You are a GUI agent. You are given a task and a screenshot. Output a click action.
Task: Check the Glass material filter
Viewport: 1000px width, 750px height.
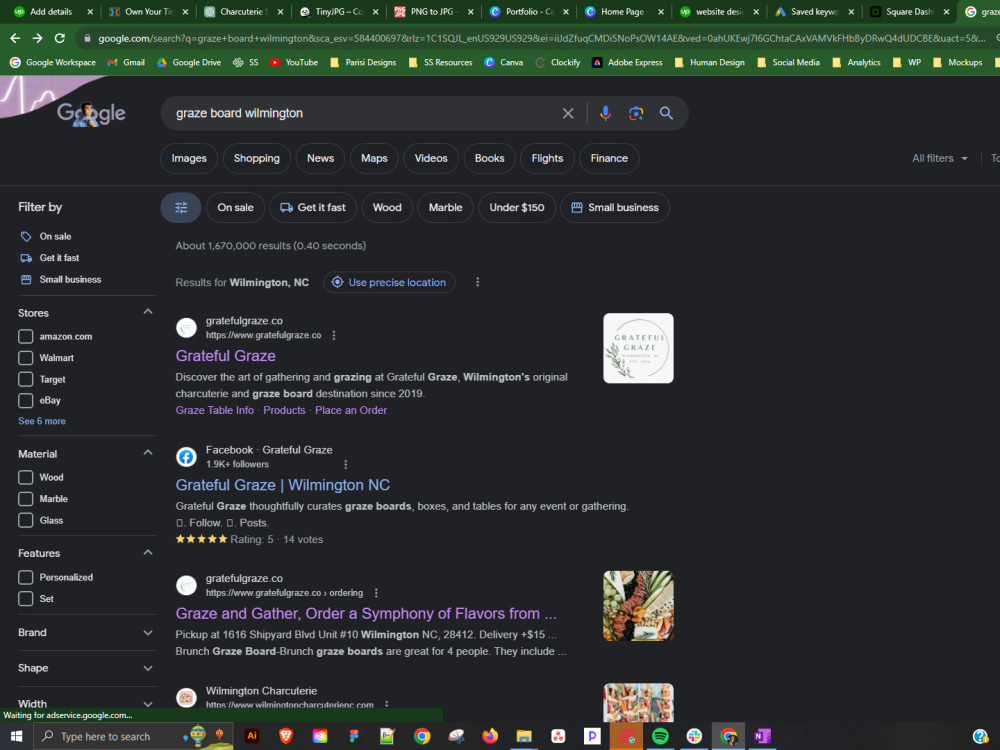(26, 520)
